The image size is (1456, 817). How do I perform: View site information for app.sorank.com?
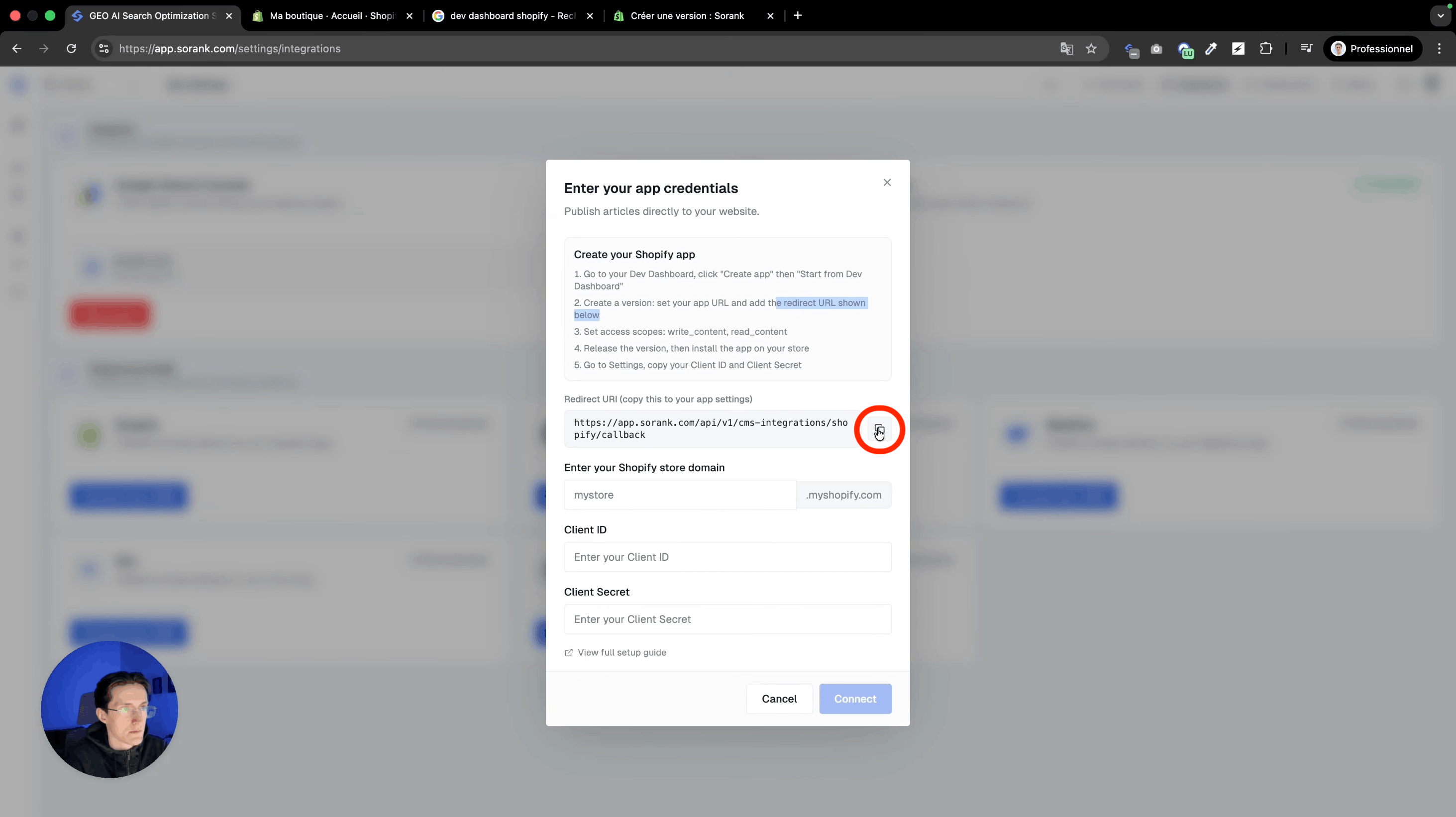104,49
